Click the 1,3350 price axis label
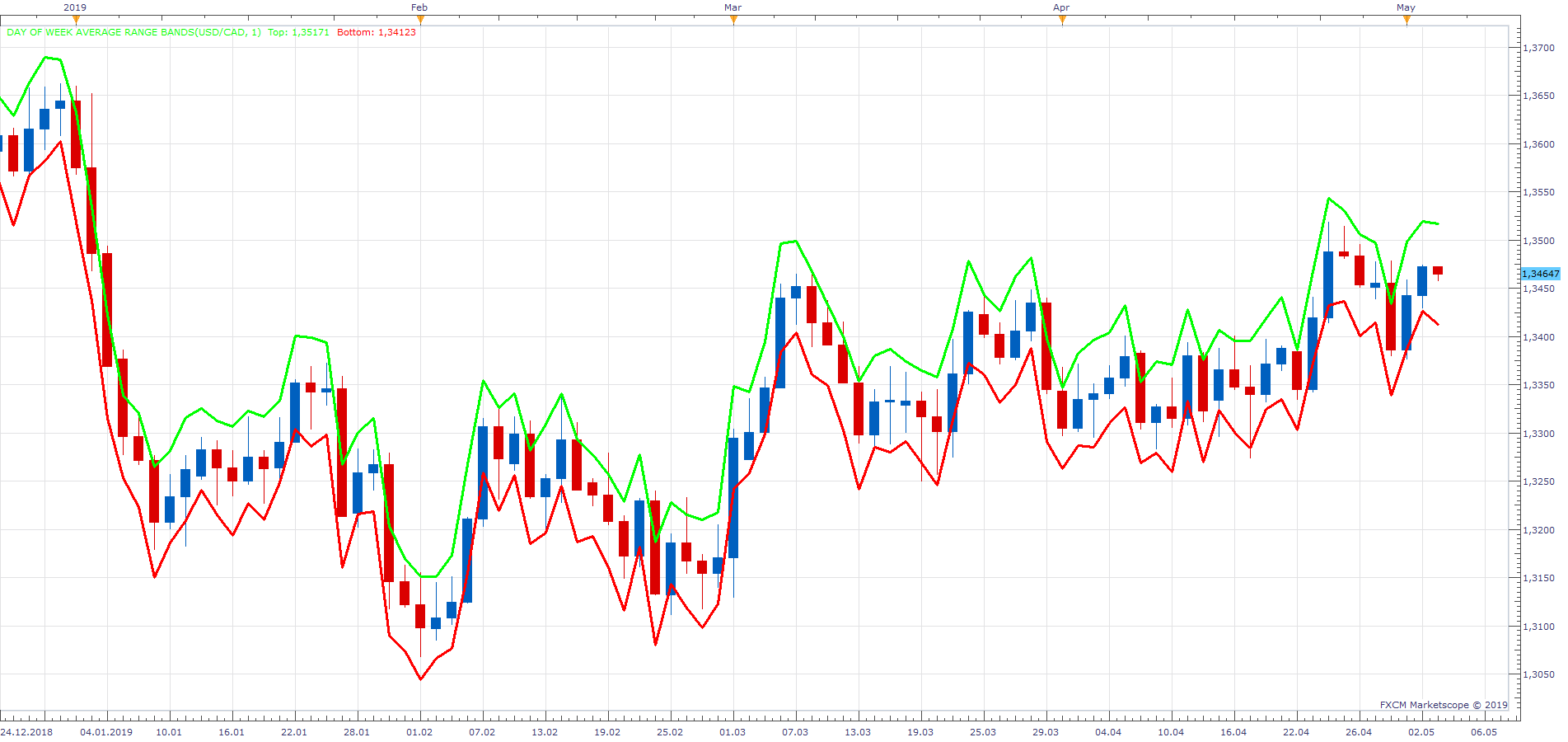 pos(1538,385)
